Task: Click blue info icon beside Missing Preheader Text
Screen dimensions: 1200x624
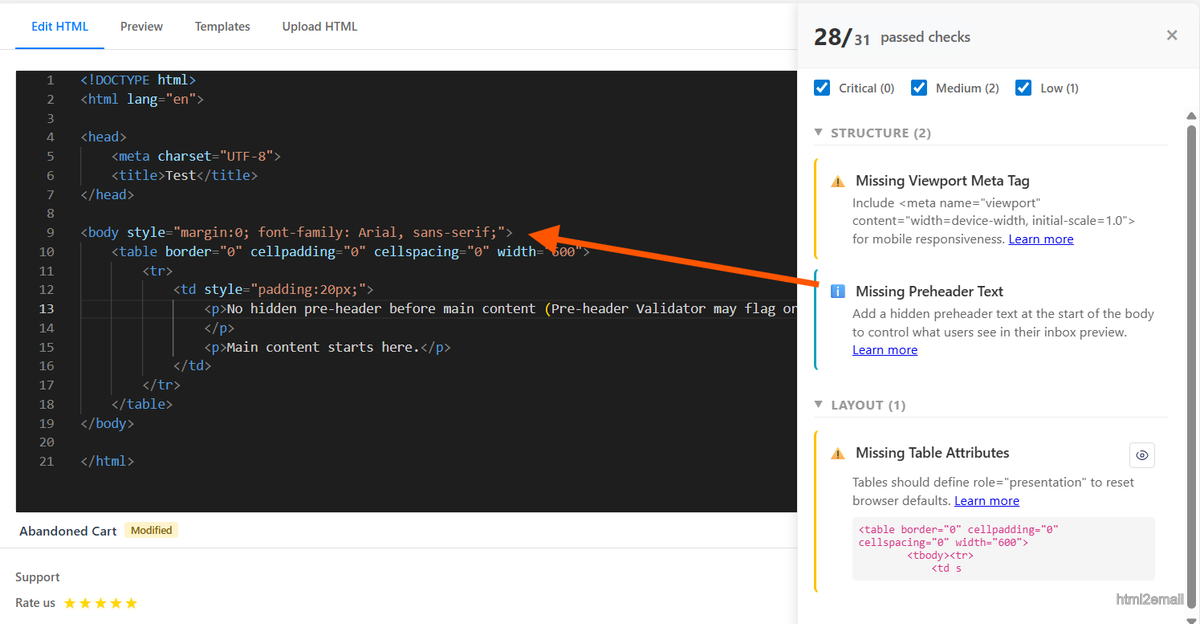Action: coord(838,291)
